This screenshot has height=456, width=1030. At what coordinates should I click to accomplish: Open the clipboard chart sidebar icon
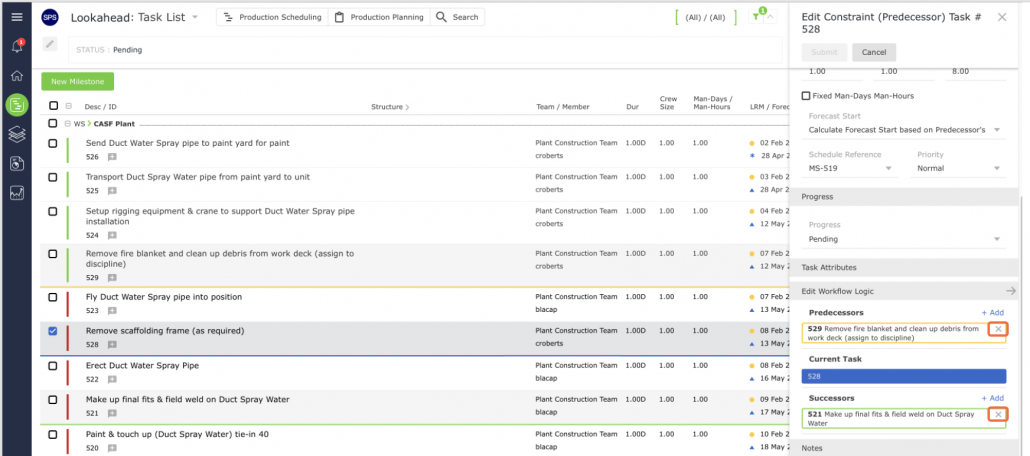coord(17,164)
